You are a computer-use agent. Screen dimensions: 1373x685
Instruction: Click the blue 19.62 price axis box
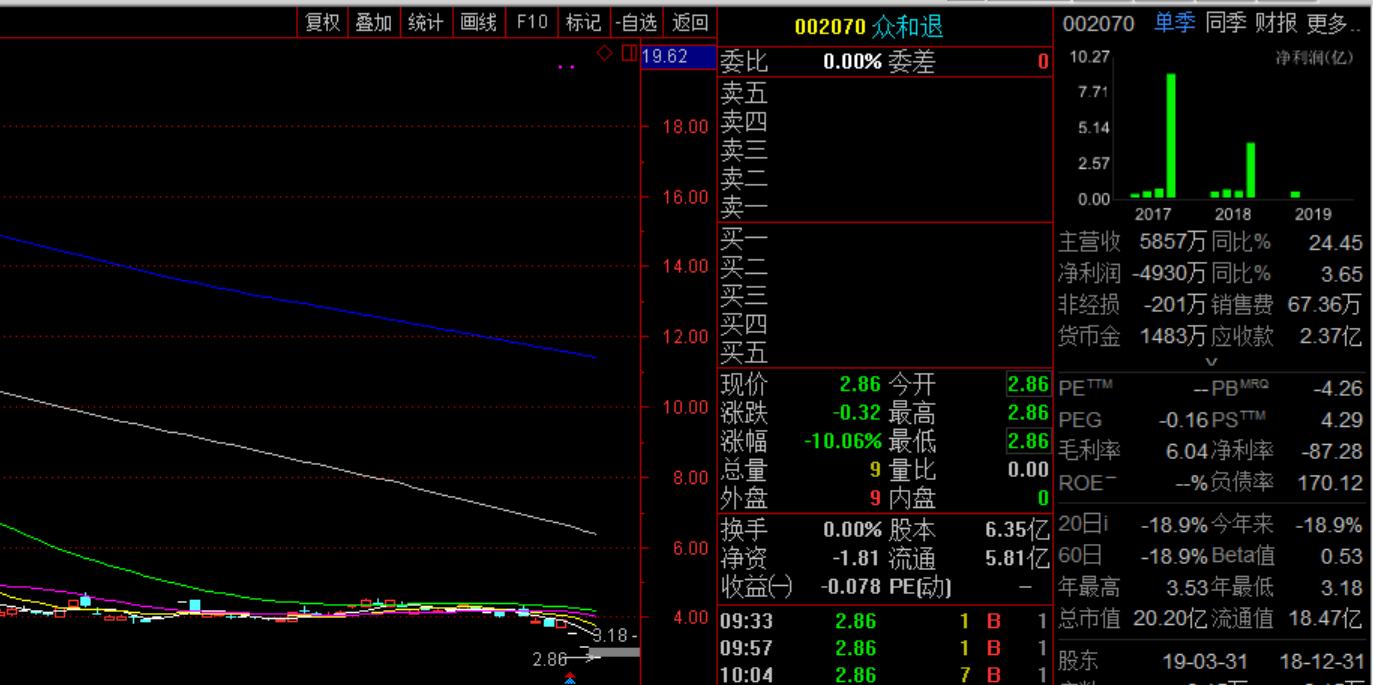pyautogui.click(x=678, y=56)
